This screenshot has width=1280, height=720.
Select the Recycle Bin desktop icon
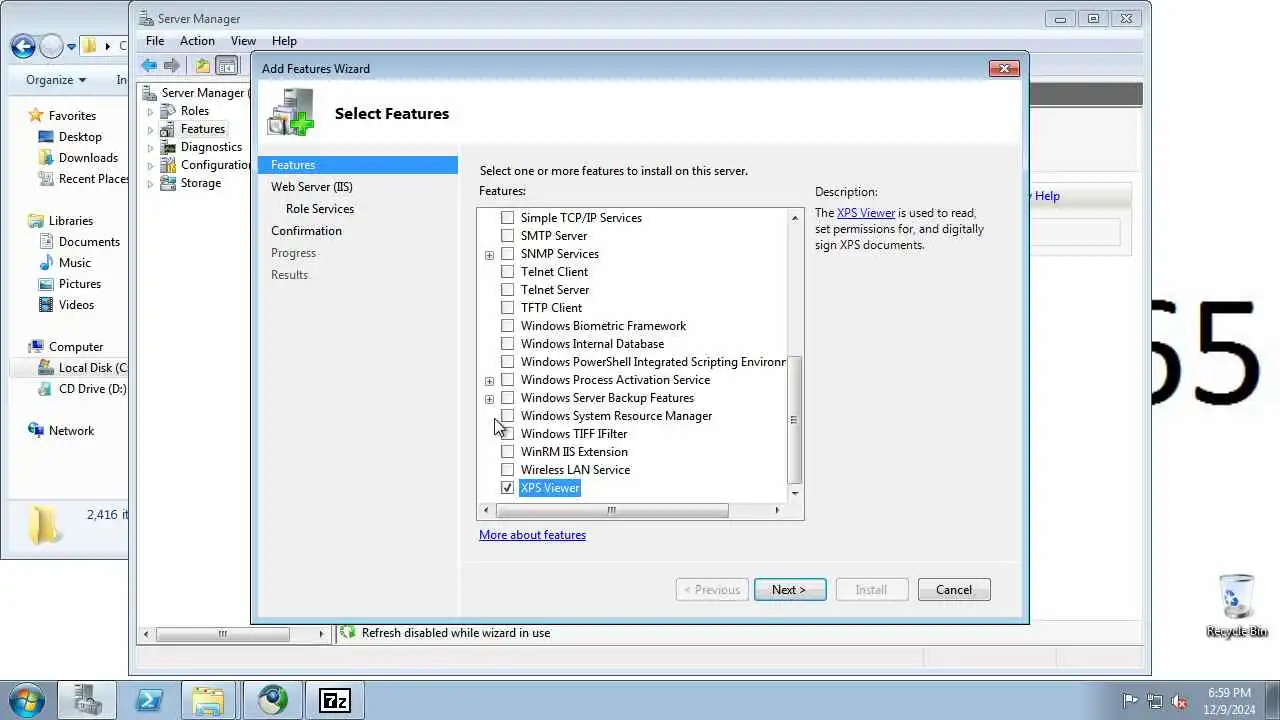(1237, 605)
